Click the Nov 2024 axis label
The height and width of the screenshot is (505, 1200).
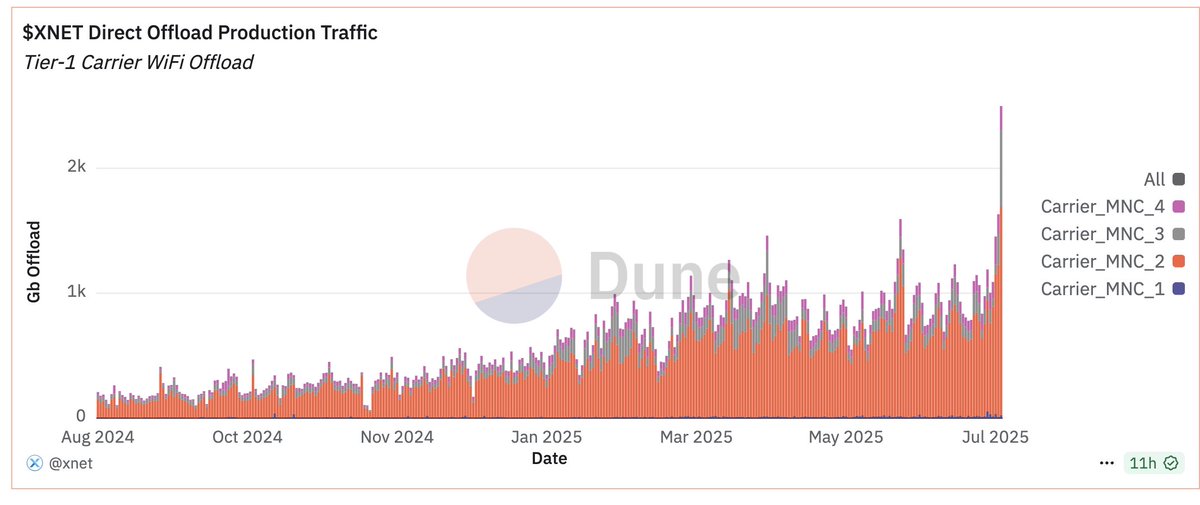tap(397, 437)
